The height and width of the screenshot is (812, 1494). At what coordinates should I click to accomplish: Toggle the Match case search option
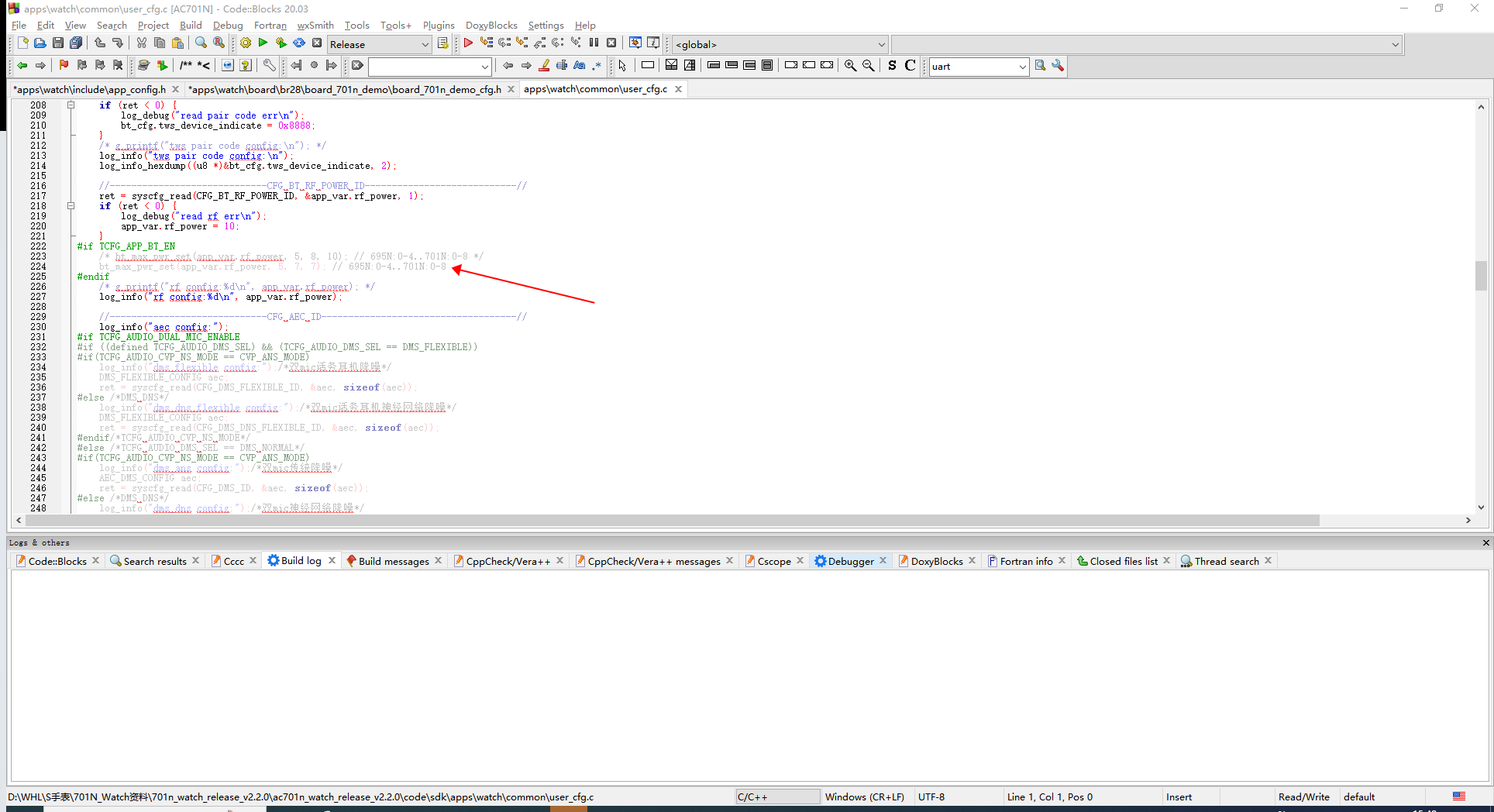pos(579,66)
